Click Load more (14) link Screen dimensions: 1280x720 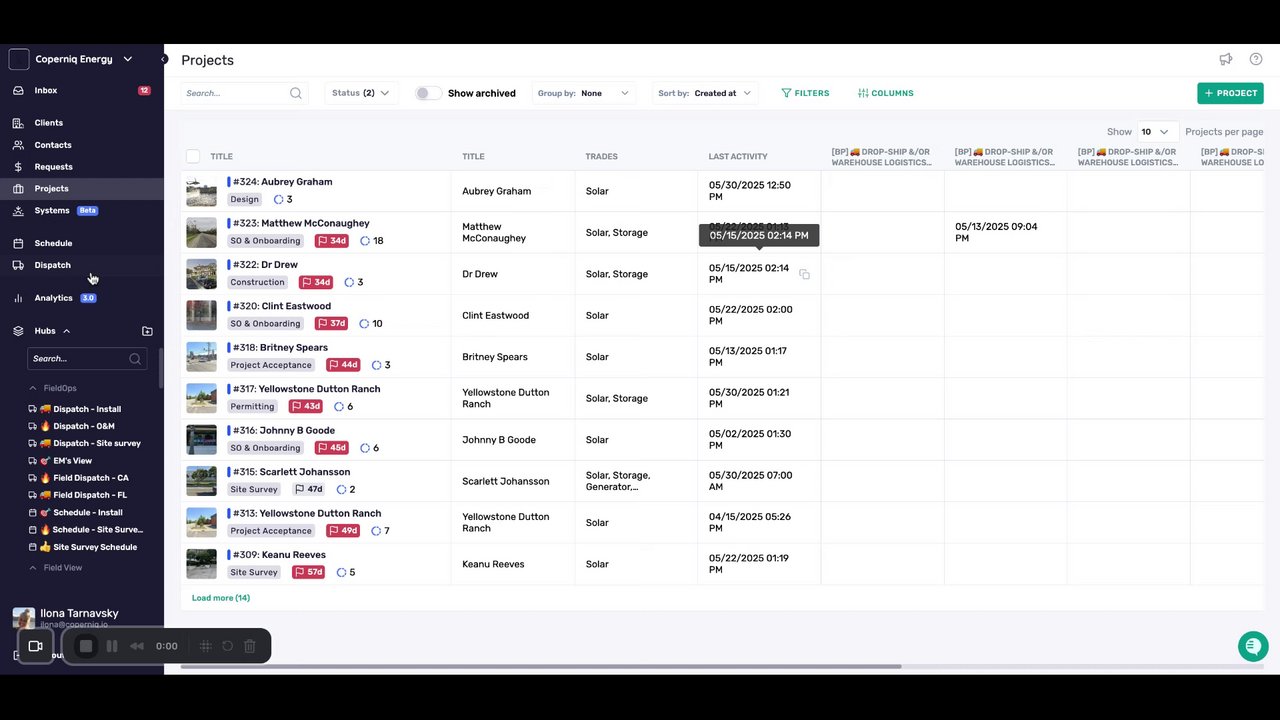[221, 598]
